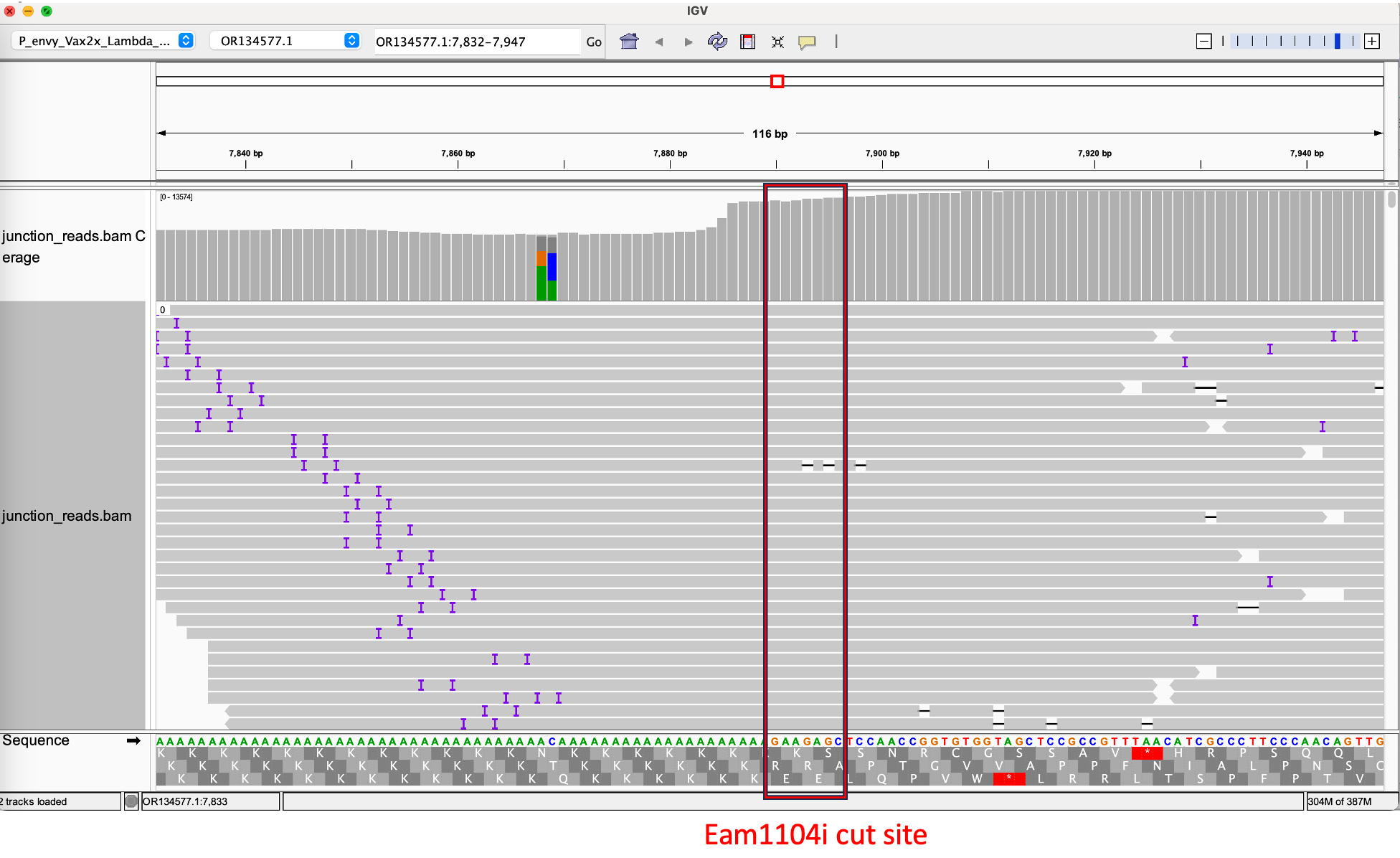Click the red box on chromosome ideogram
The height and width of the screenshot is (858, 1400).
pos(777,81)
